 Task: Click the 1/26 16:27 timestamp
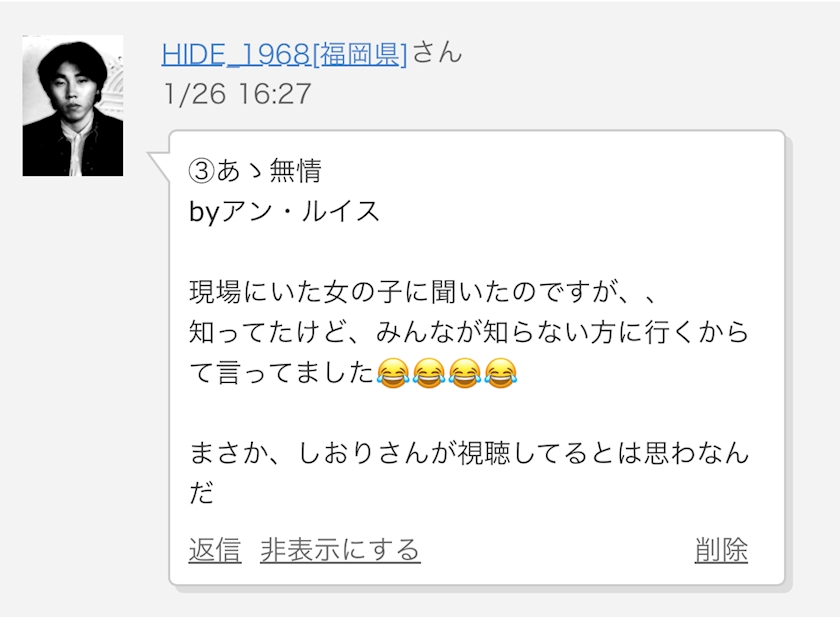tap(237, 94)
